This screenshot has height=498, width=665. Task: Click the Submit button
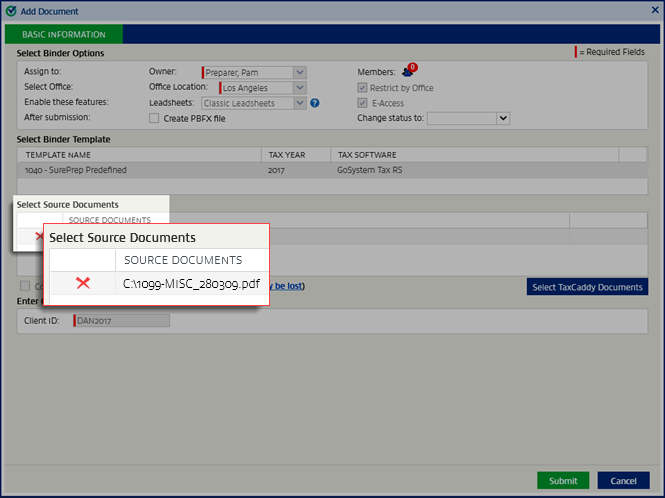point(563,481)
